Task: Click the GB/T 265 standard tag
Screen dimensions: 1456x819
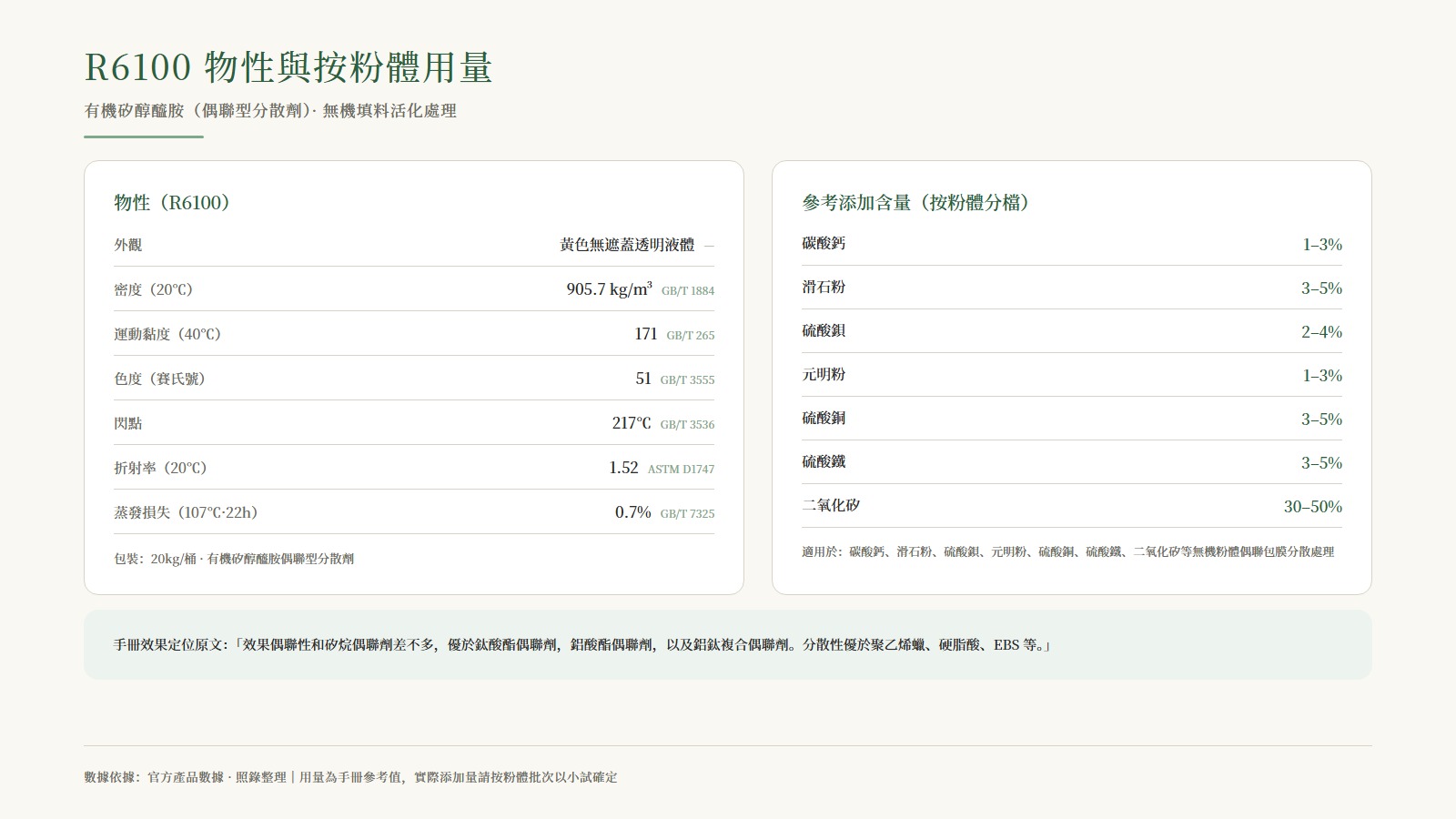Action: click(x=691, y=336)
